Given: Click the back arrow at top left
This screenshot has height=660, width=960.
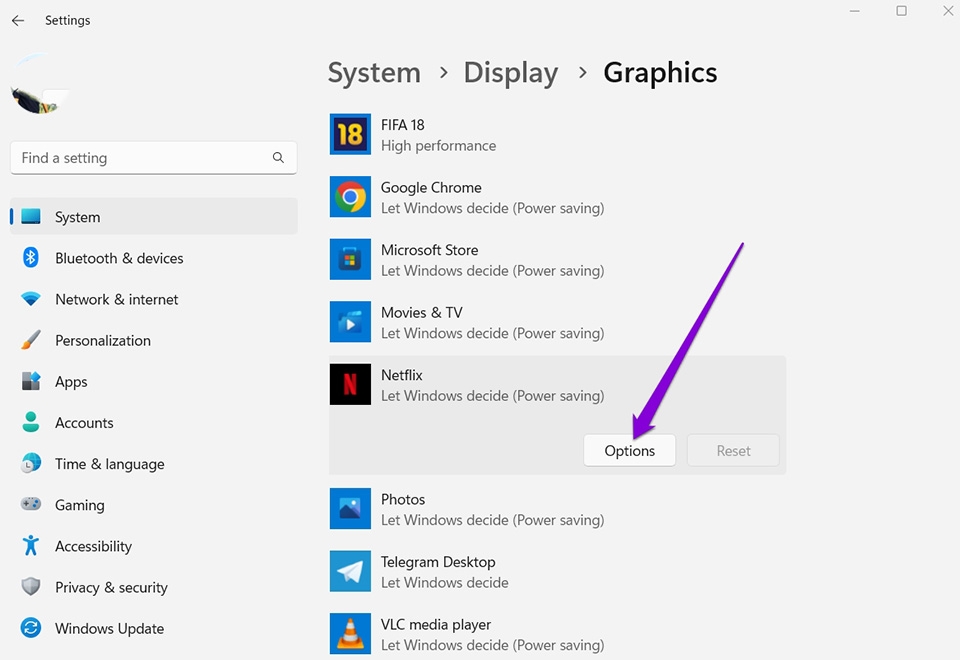Looking at the screenshot, I should click(17, 20).
